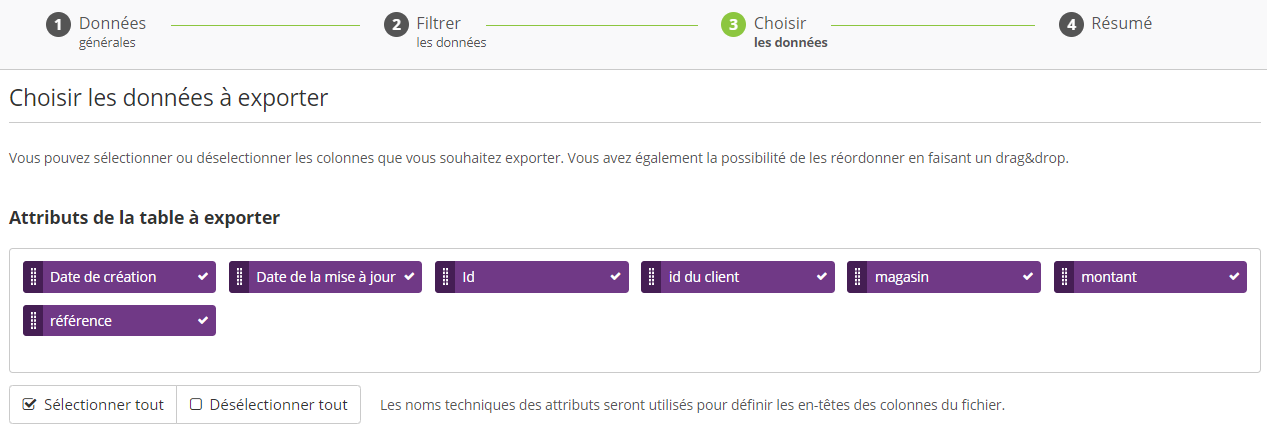Image resolution: width=1267 pixels, height=446 pixels.
Task: Open the Résumé step
Action: 1121,23
